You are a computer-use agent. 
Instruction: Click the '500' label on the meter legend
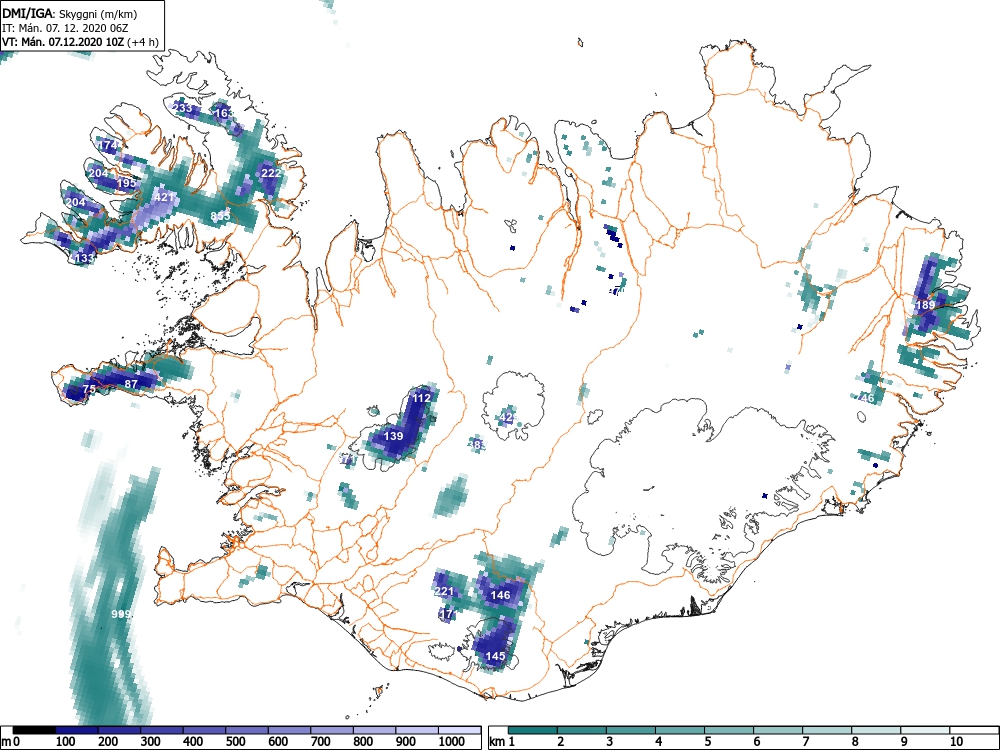(236, 742)
